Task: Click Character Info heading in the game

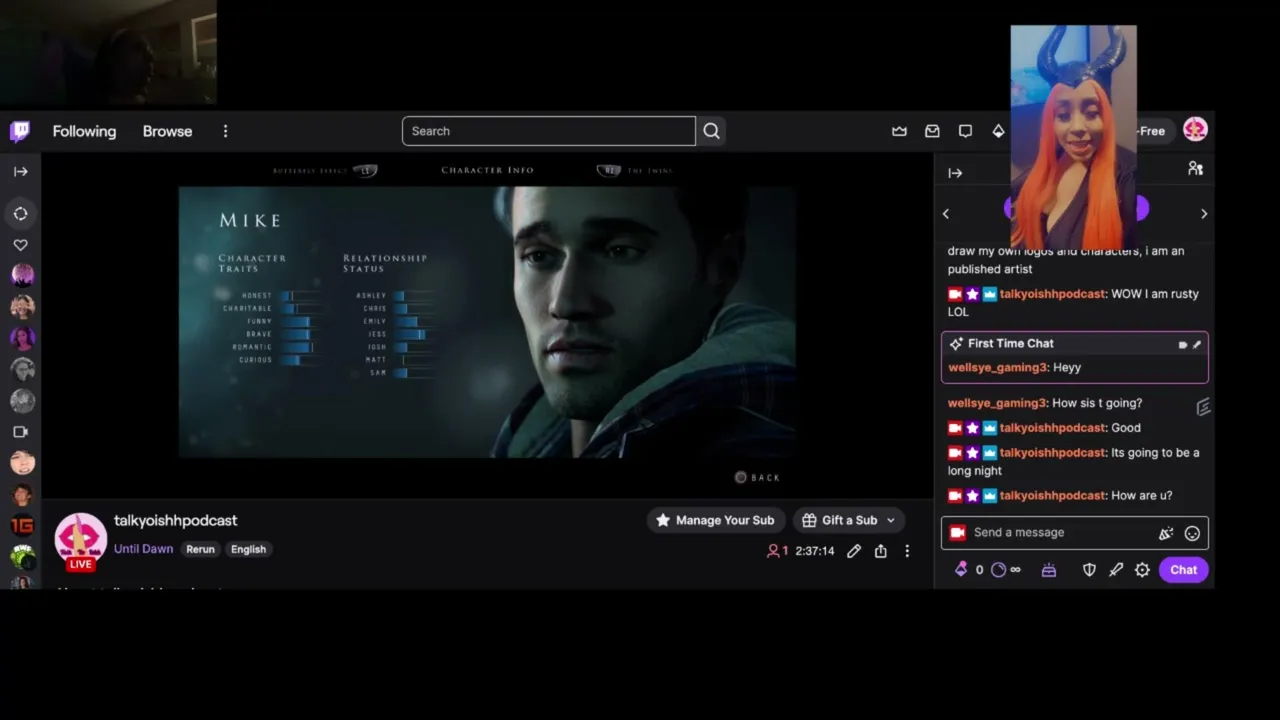Action: point(487,170)
